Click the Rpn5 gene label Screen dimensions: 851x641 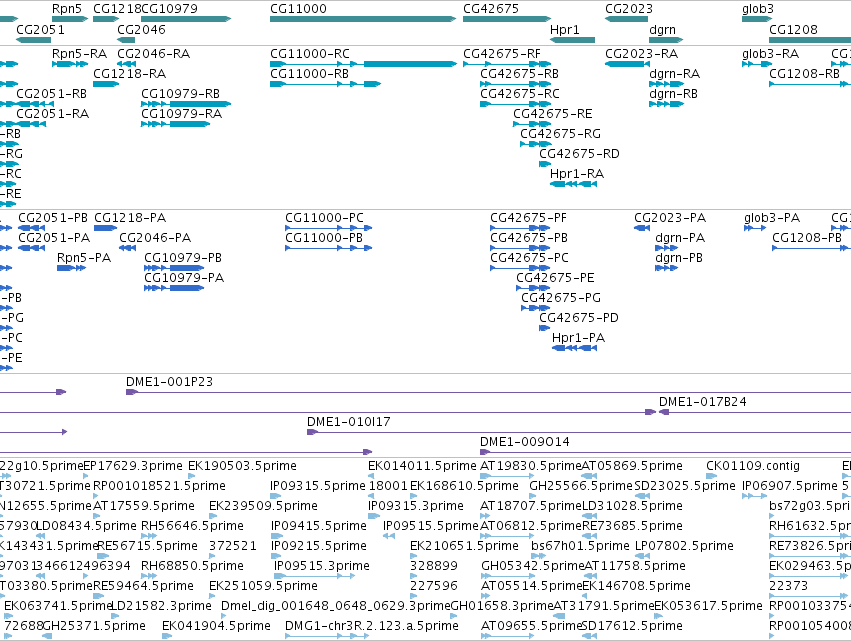pyautogui.click(x=67, y=9)
